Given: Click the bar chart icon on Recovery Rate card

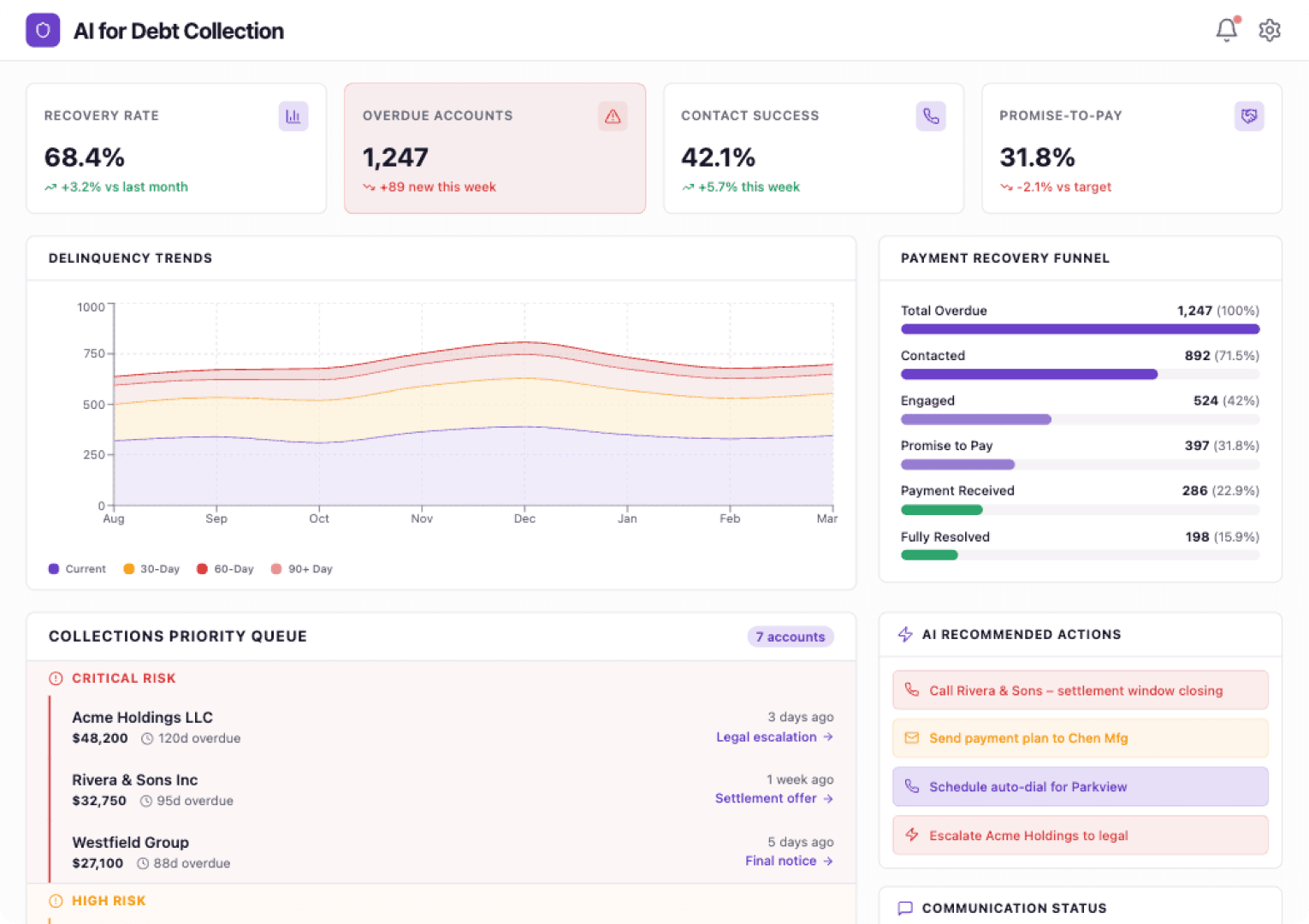Looking at the screenshot, I should click(293, 115).
